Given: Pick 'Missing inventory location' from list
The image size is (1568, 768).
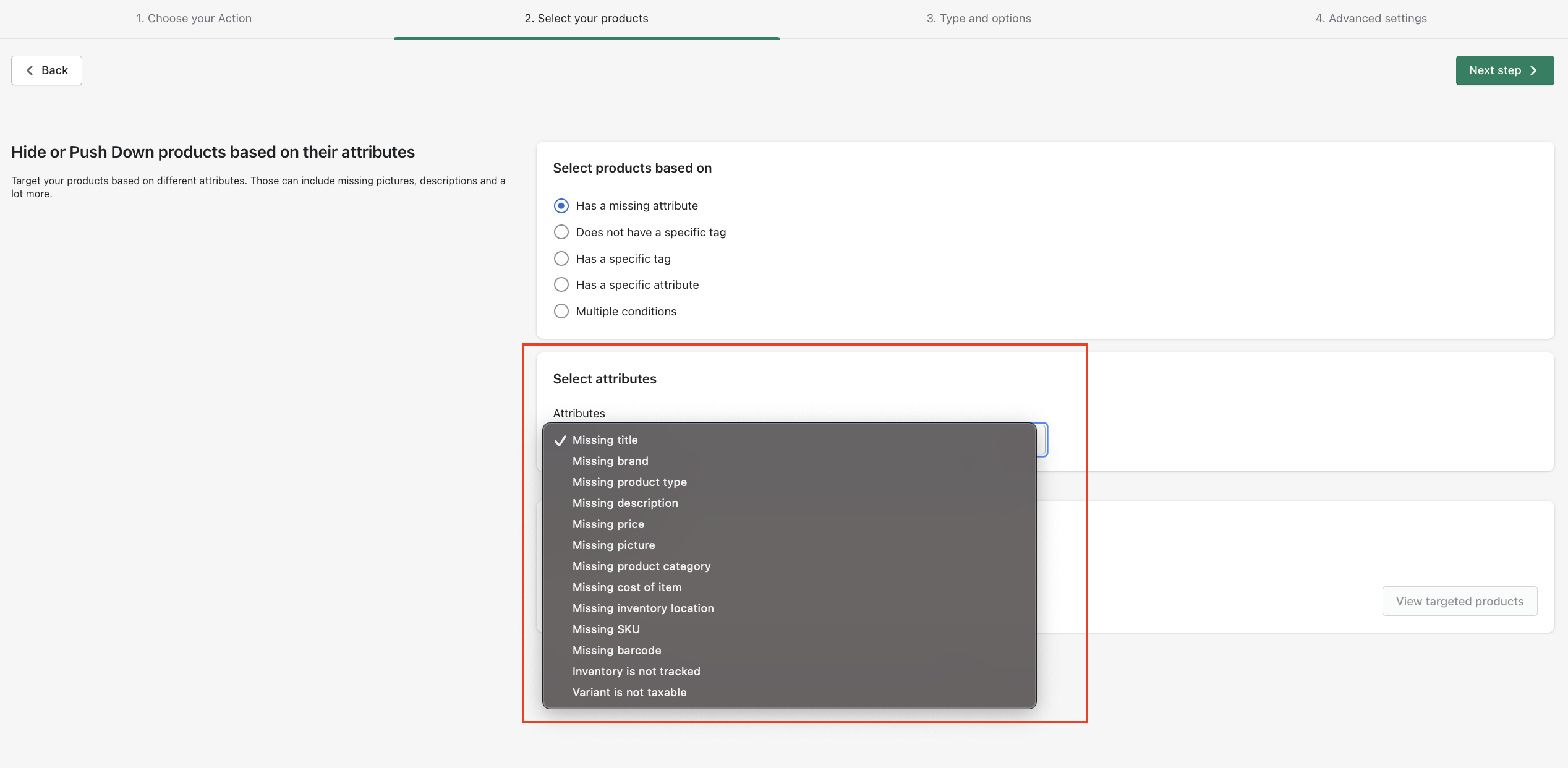Looking at the screenshot, I should pos(643,608).
